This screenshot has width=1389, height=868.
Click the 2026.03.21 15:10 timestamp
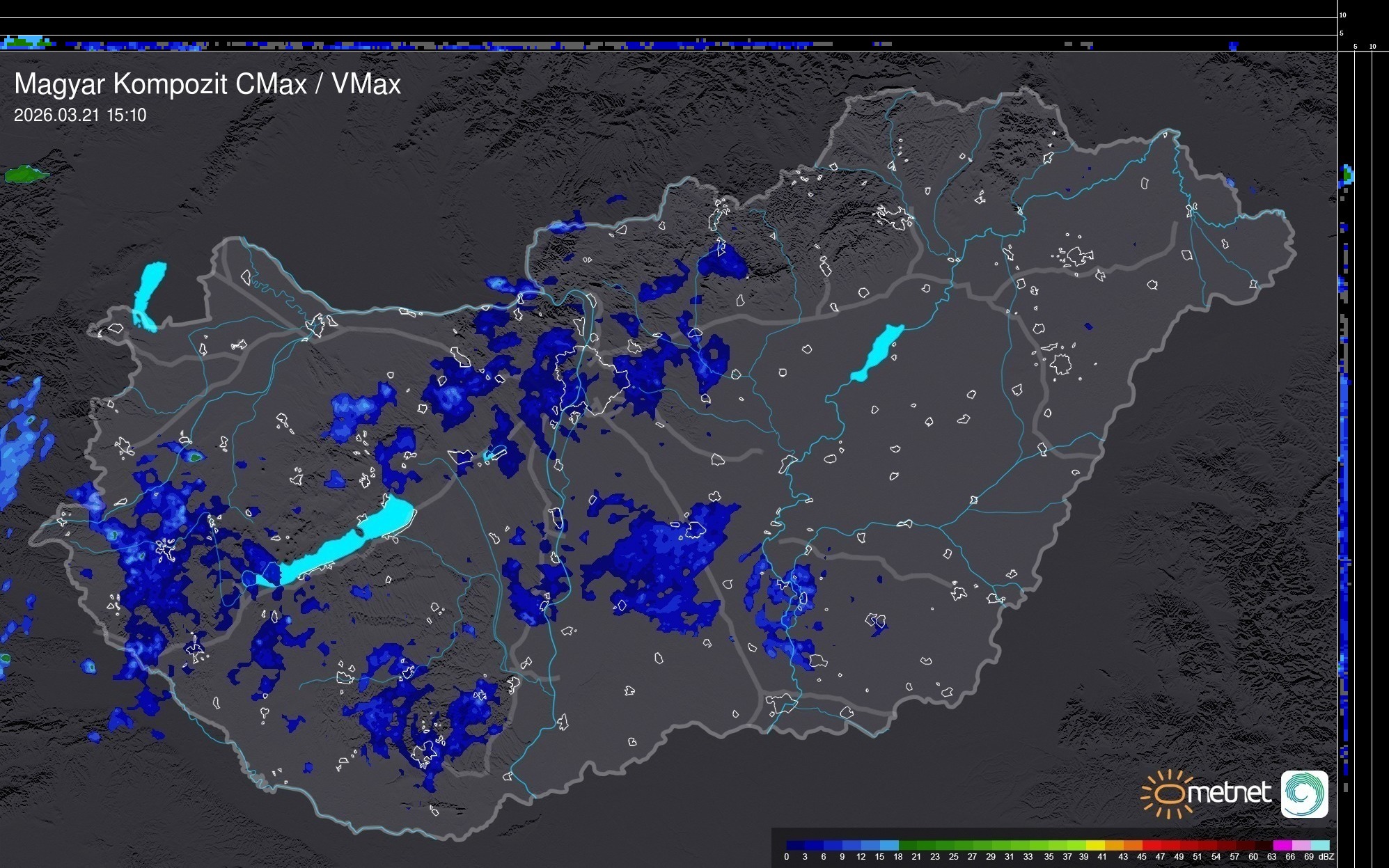click(80, 116)
